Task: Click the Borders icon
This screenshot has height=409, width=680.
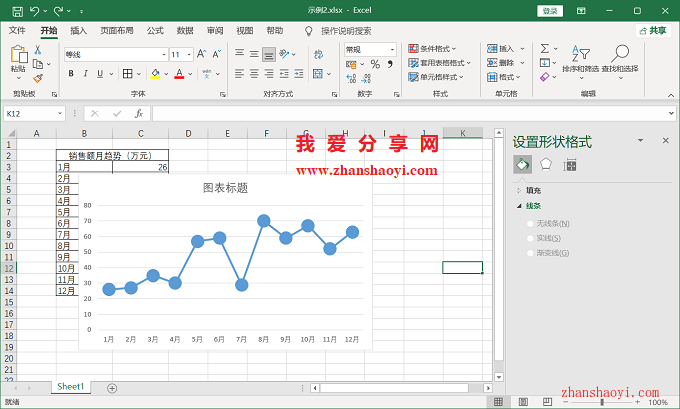Action: tap(128, 74)
